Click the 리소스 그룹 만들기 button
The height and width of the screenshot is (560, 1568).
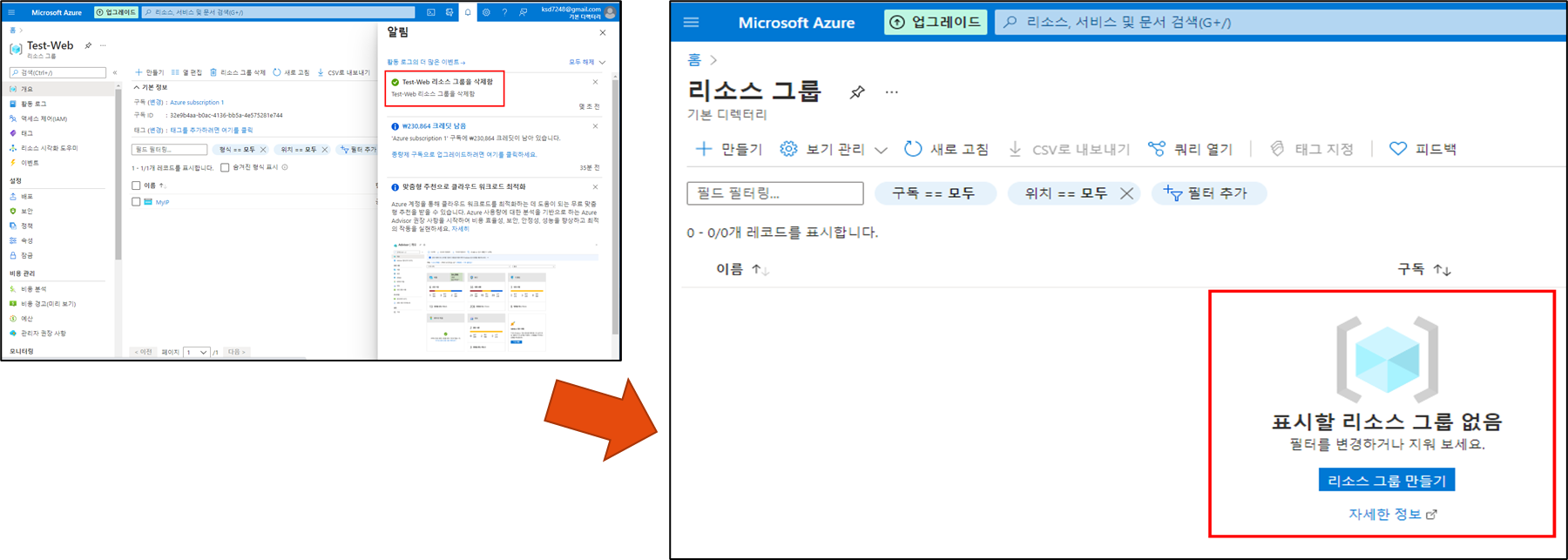pos(1386,480)
